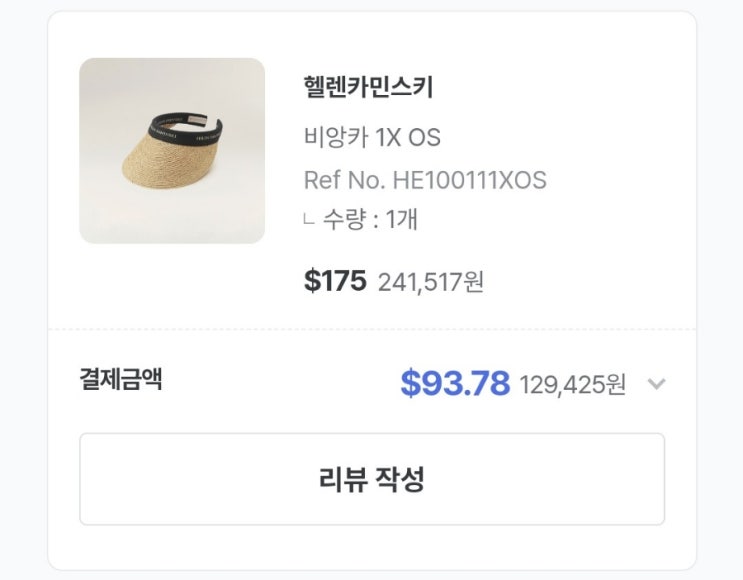Click the dashed divider above 결제금액
This screenshot has width=743, height=580.
(x=372, y=329)
